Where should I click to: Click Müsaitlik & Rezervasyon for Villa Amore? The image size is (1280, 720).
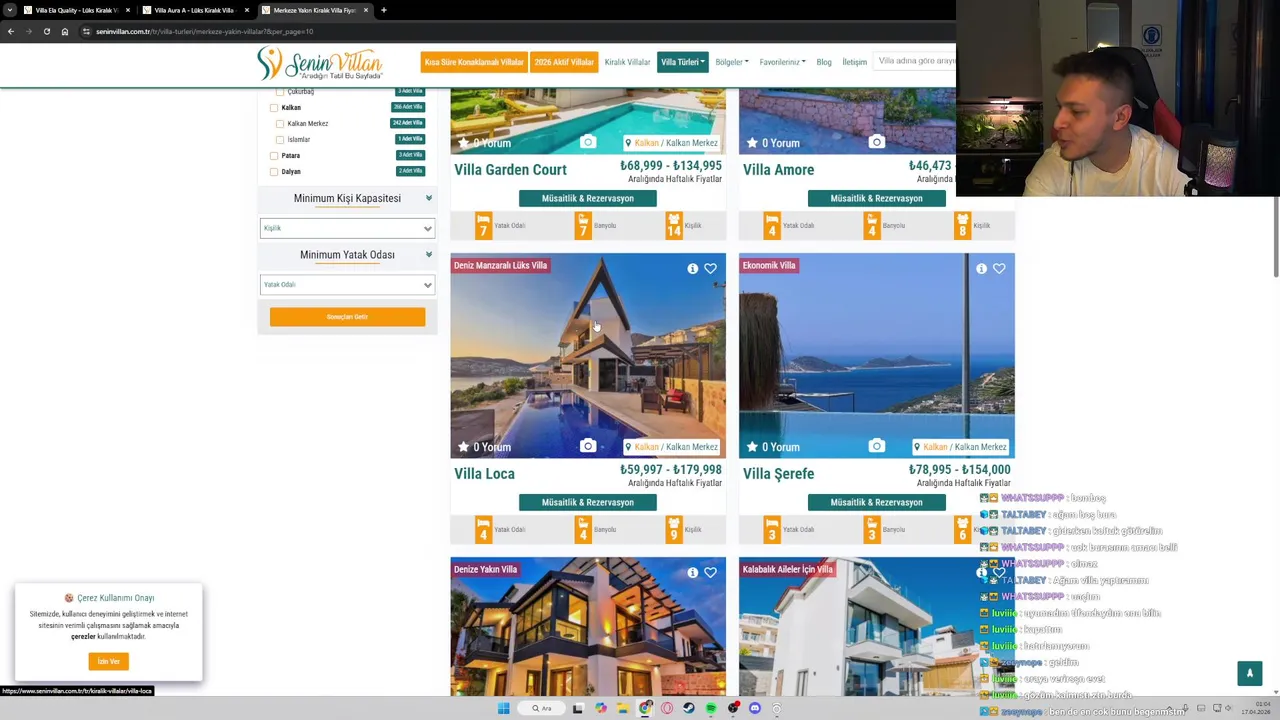pos(876,198)
